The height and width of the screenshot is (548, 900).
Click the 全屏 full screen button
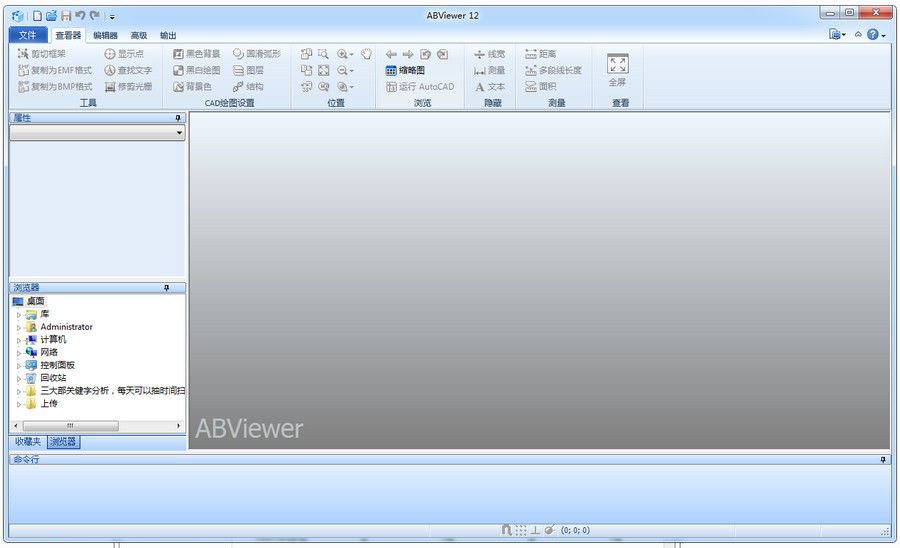[618, 70]
